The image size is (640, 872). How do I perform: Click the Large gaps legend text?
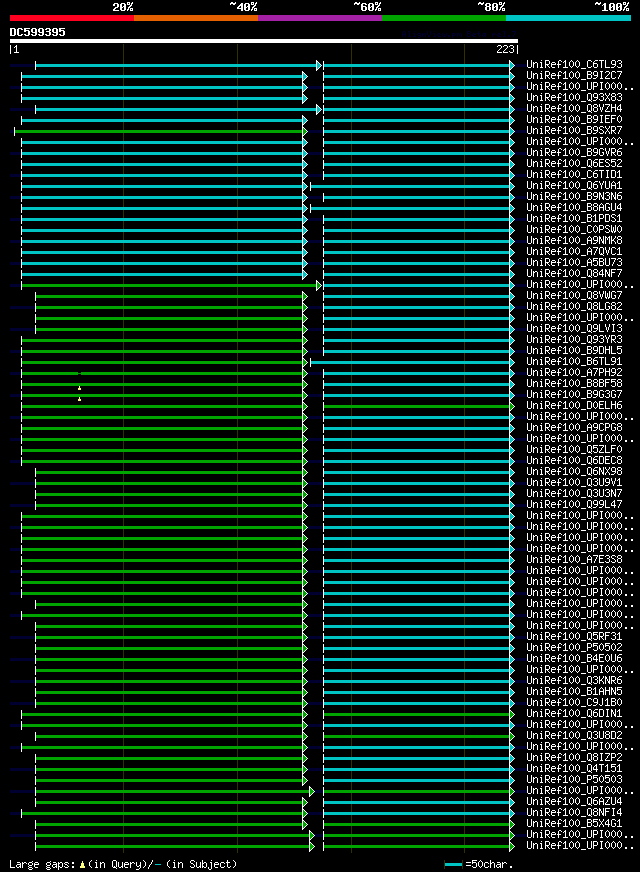[123, 864]
